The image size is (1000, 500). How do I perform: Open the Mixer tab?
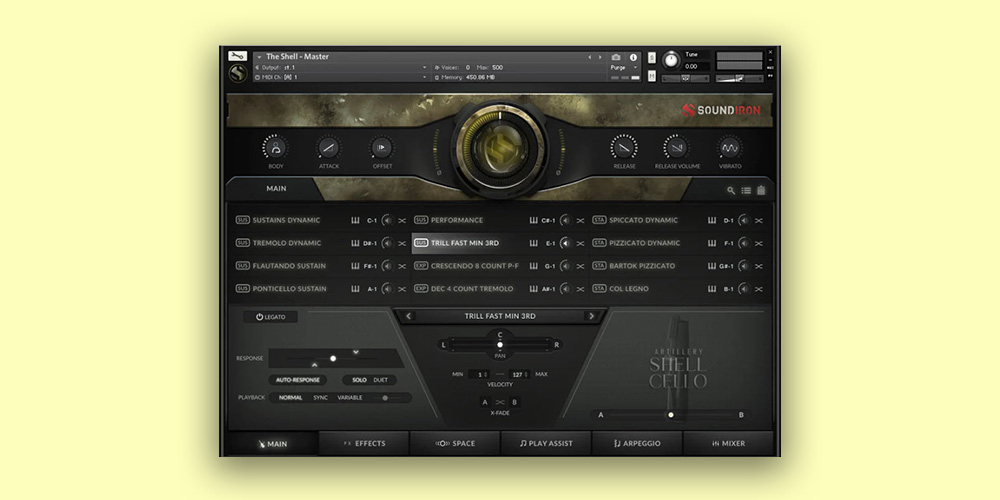coord(728,443)
